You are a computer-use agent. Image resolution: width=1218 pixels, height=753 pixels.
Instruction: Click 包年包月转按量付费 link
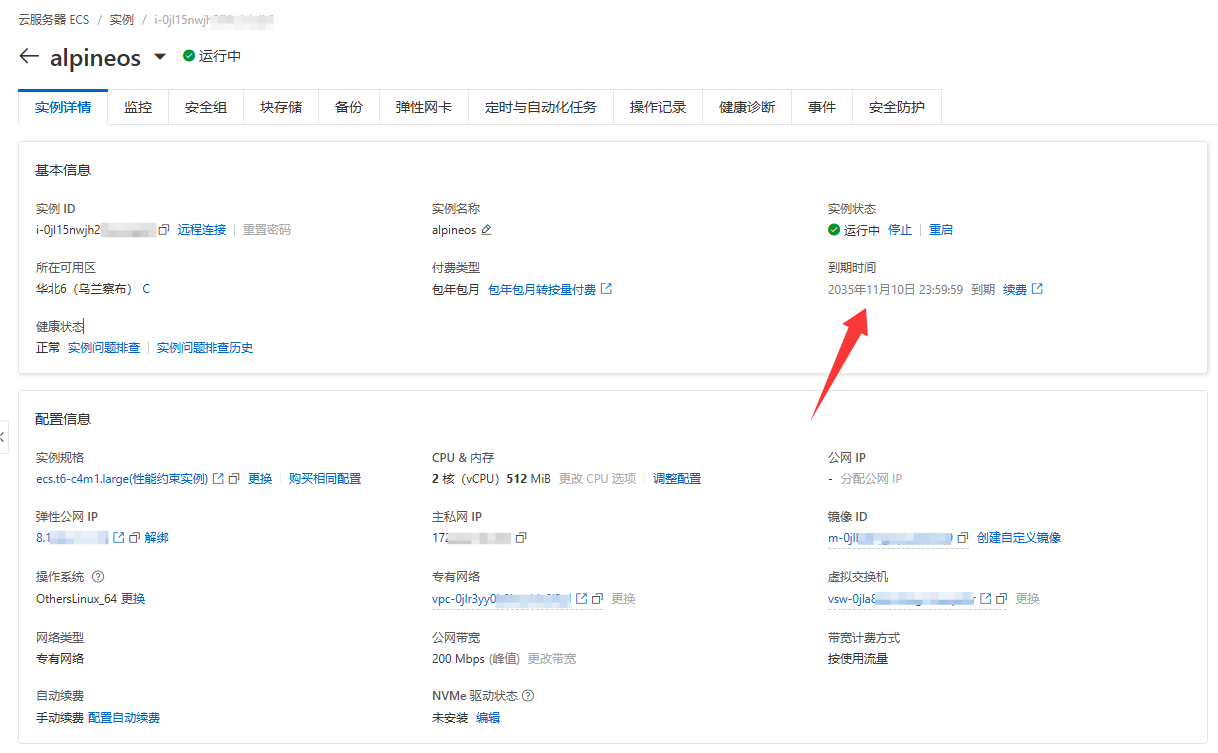[542, 290]
